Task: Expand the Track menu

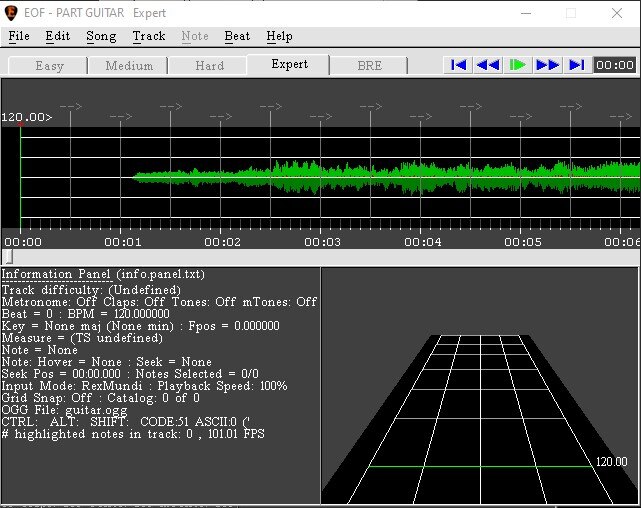Action: (149, 36)
